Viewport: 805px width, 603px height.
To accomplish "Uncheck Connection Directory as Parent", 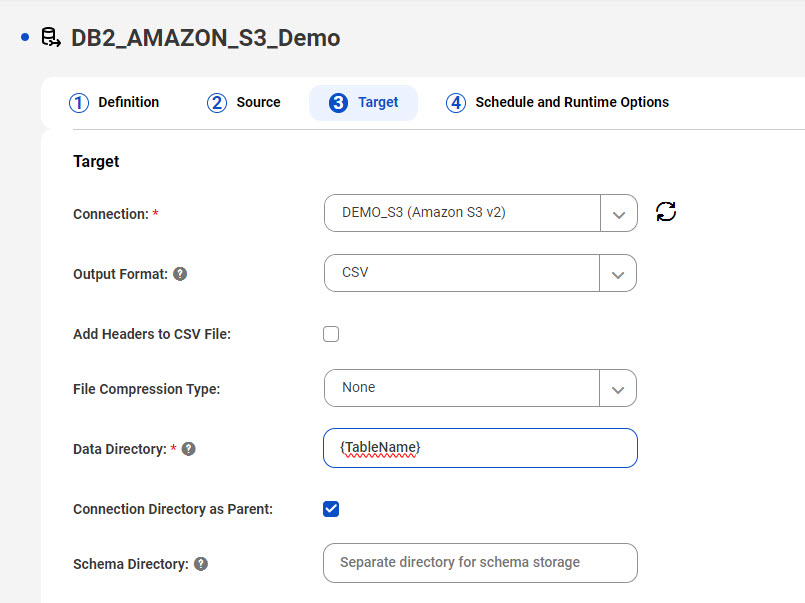I will (331, 509).
